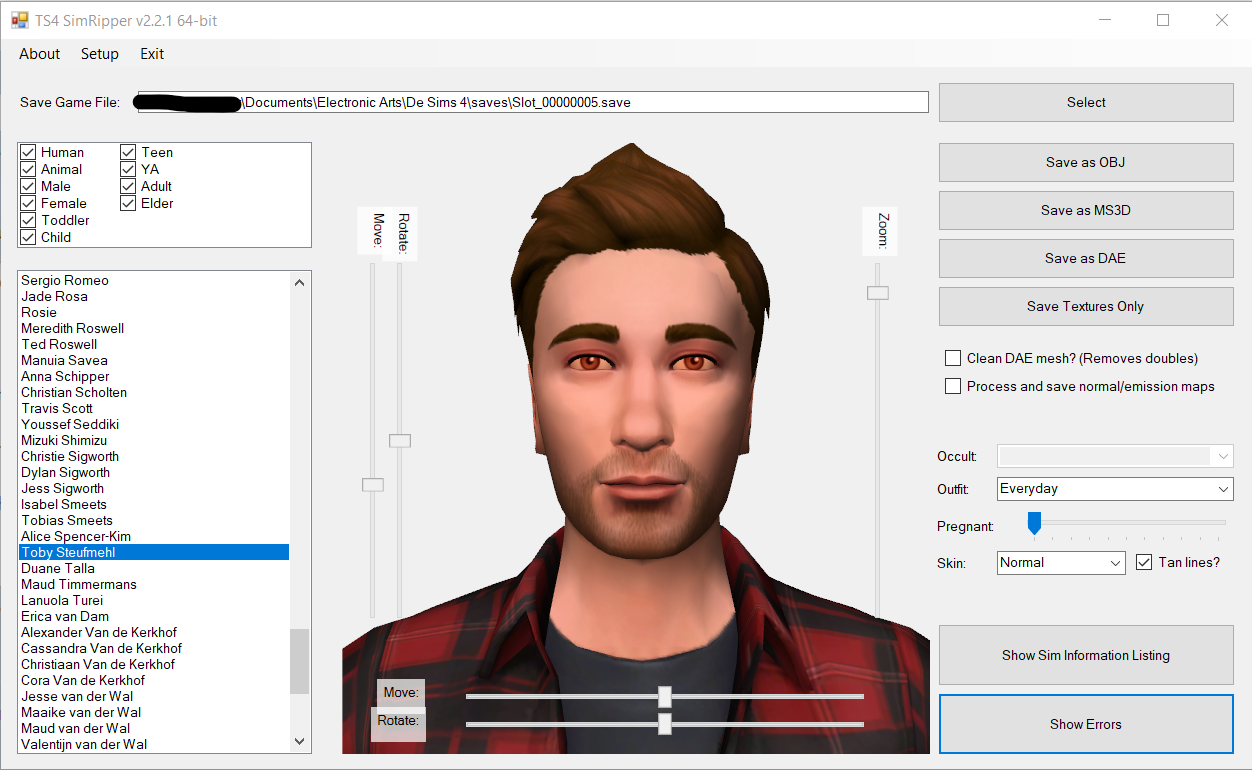The image size is (1252, 770).
Task: Open the Skin dropdown
Action: (1113, 562)
